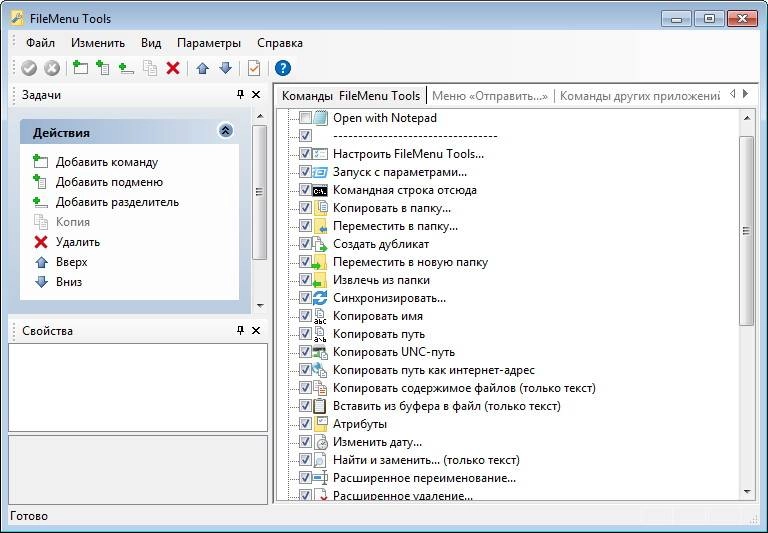Click the icon beside Копировать в папку...
The width and height of the screenshot is (768, 533).
point(320,208)
